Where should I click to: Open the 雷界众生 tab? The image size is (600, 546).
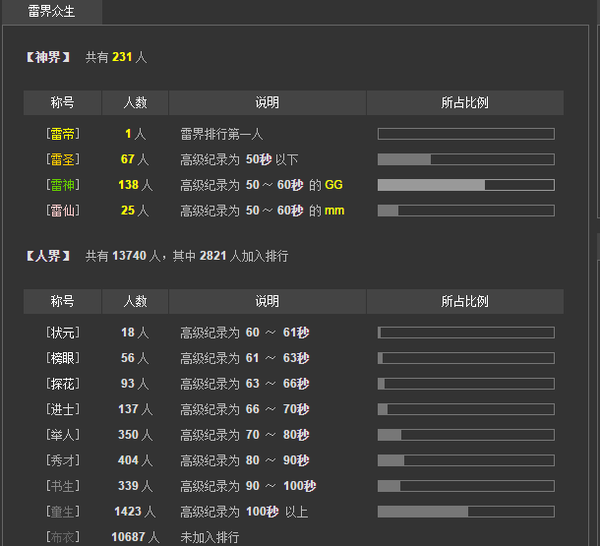tap(51, 11)
